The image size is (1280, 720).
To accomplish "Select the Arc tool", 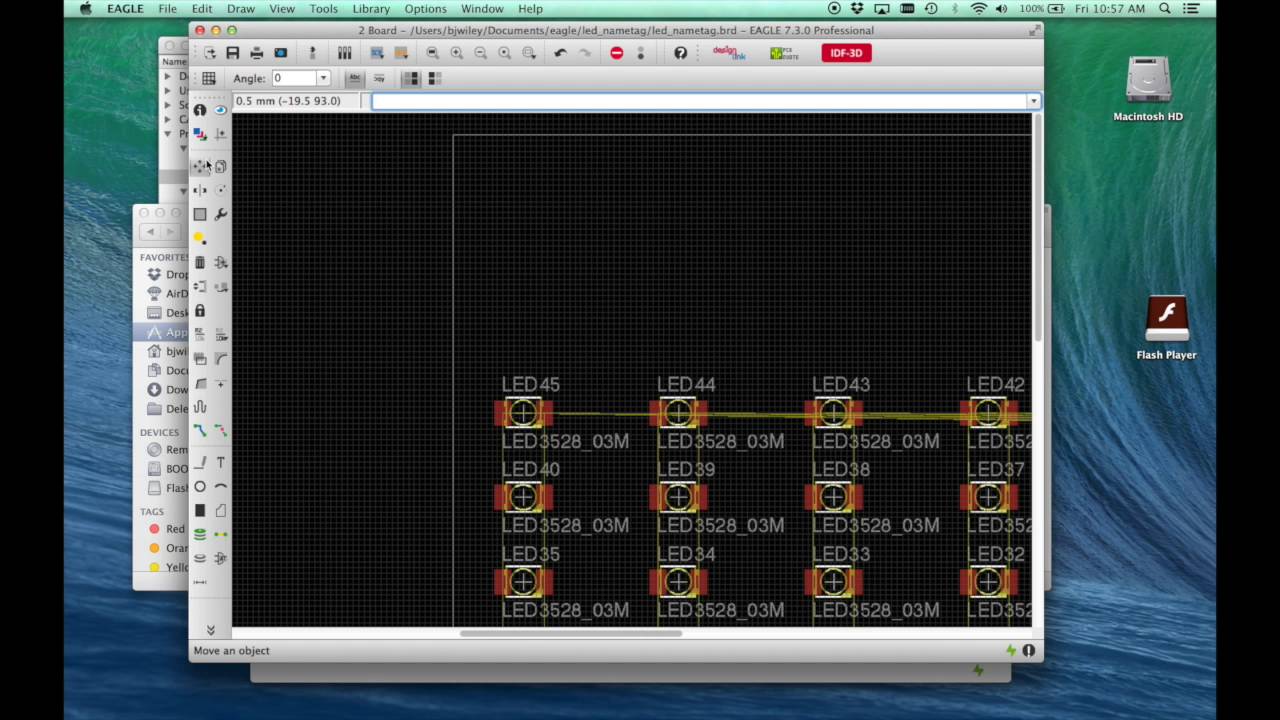I will tap(221, 487).
